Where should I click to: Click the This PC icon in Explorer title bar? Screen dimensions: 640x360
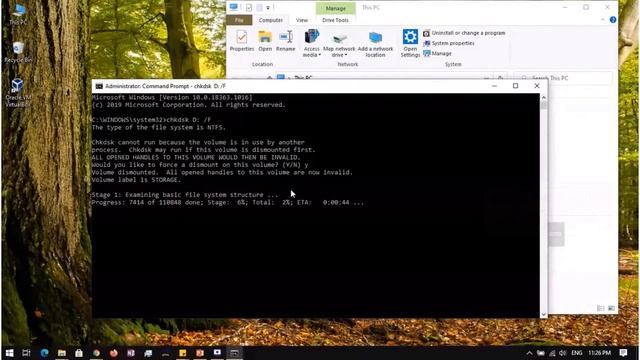coord(233,7)
